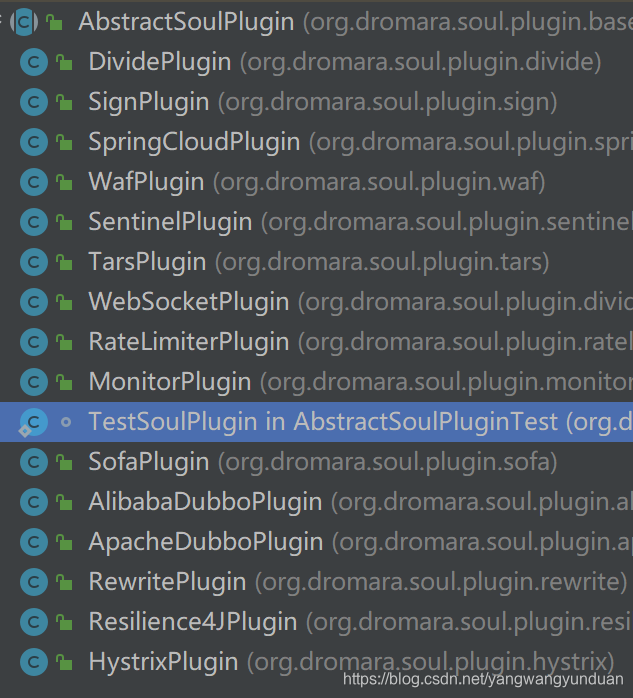Viewport: 633px width, 698px height.
Task: Select the TarsPlugin class name
Action: [147, 262]
